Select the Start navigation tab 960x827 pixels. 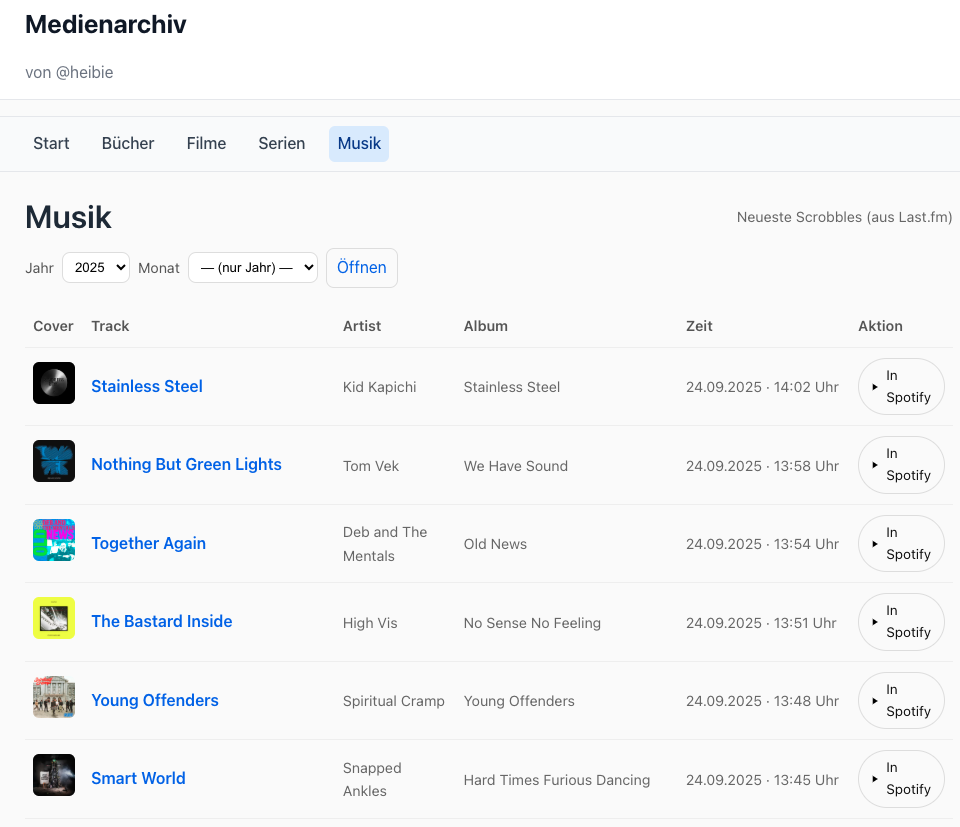51,144
